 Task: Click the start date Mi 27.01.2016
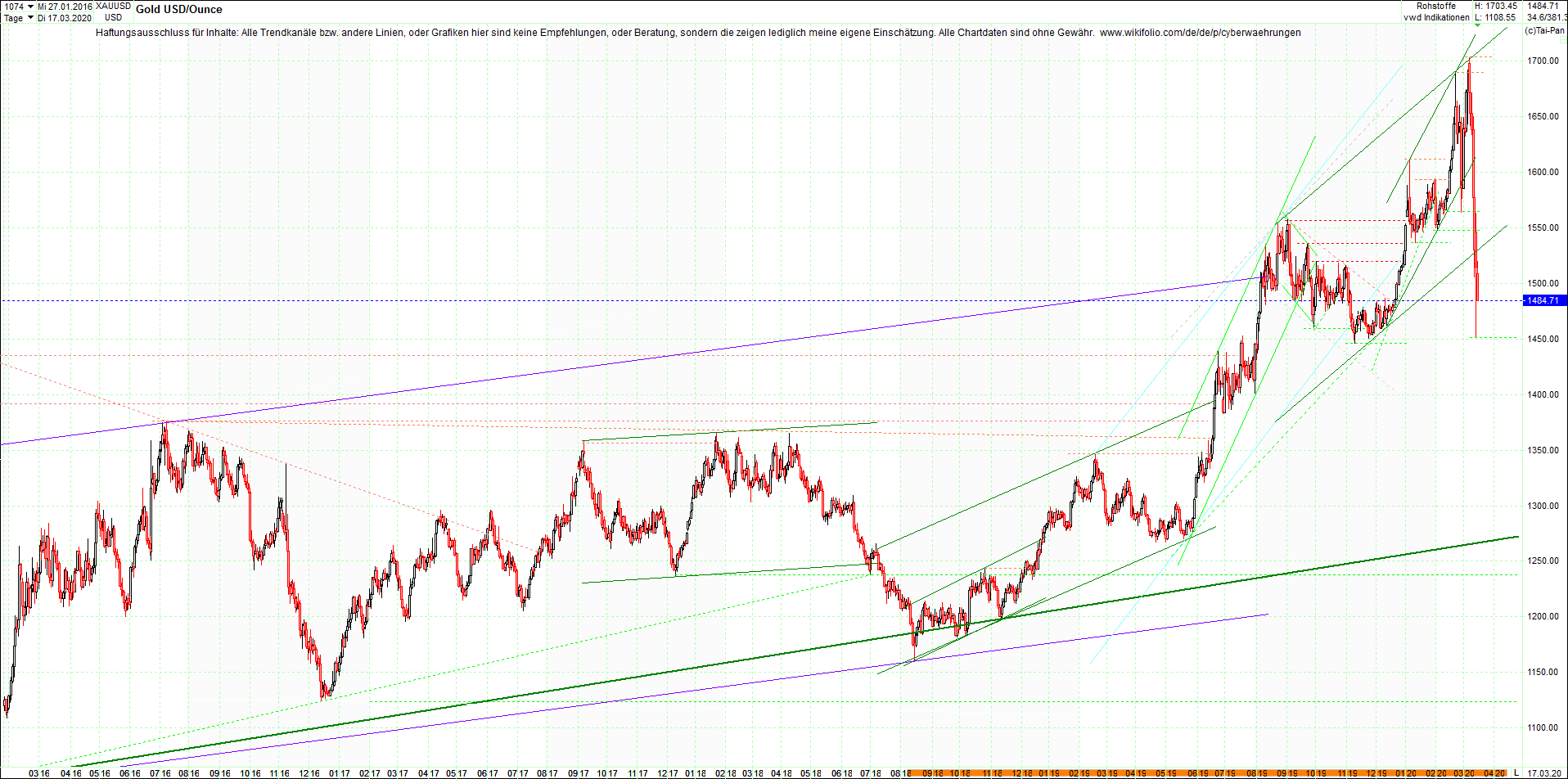(x=65, y=7)
